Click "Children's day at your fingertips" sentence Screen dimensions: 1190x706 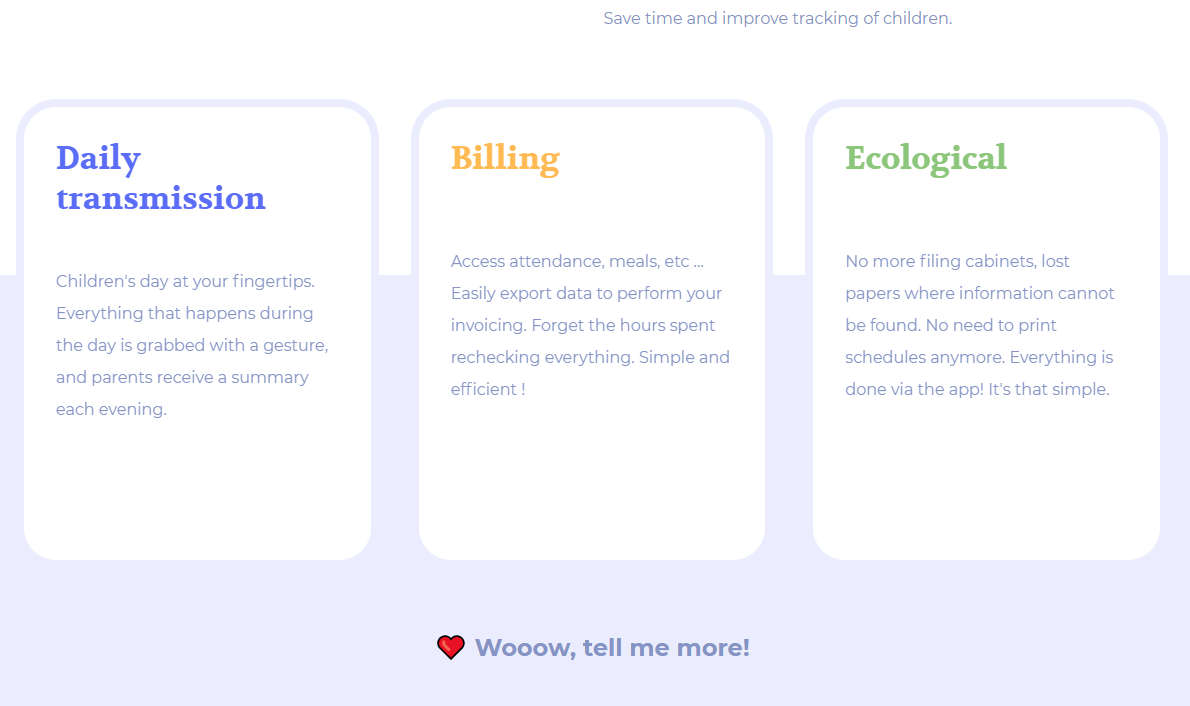coord(185,282)
